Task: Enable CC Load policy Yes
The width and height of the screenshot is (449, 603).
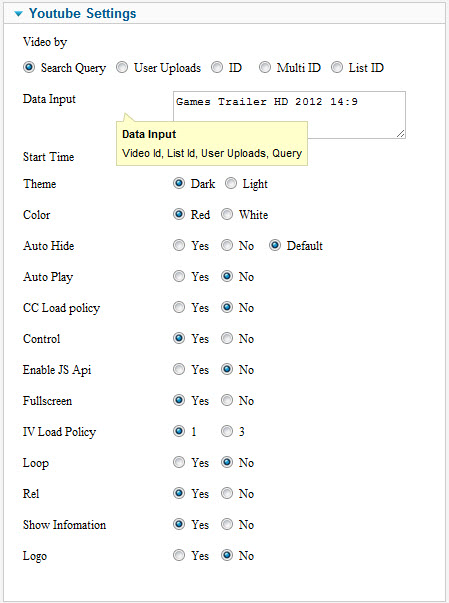Action: [179, 307]
